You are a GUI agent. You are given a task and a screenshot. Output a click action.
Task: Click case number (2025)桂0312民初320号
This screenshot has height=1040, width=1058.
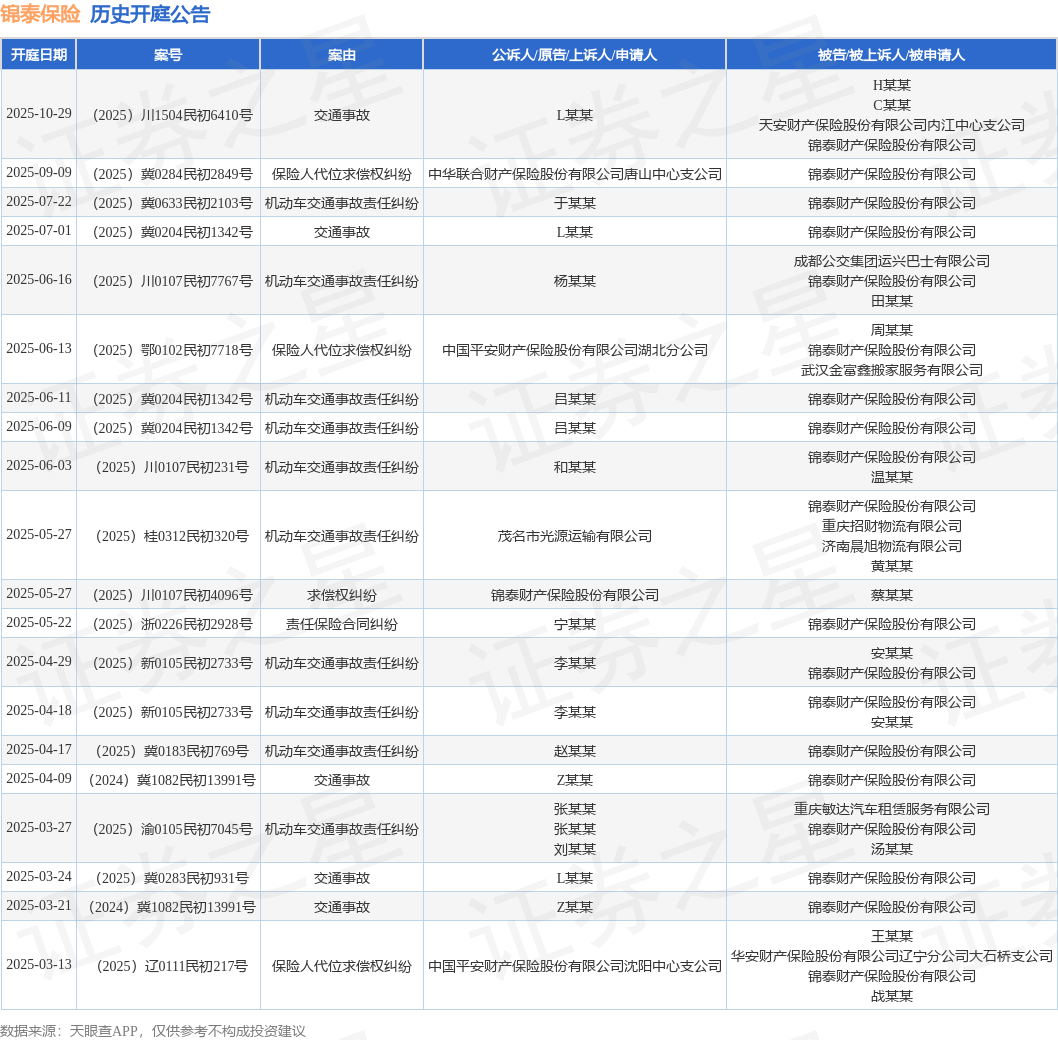(x=172, y=536)
